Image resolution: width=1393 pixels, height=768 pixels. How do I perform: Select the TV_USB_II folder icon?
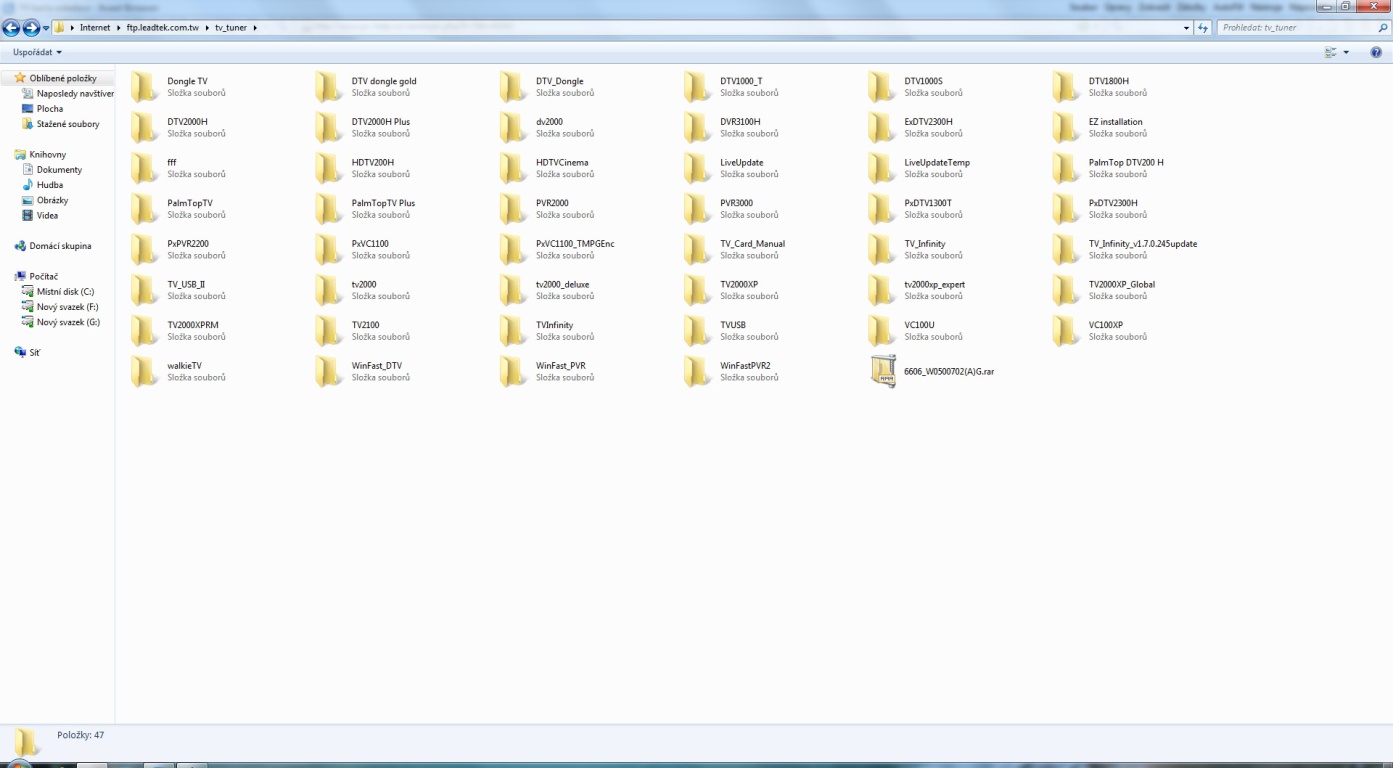tap(145, 290)
